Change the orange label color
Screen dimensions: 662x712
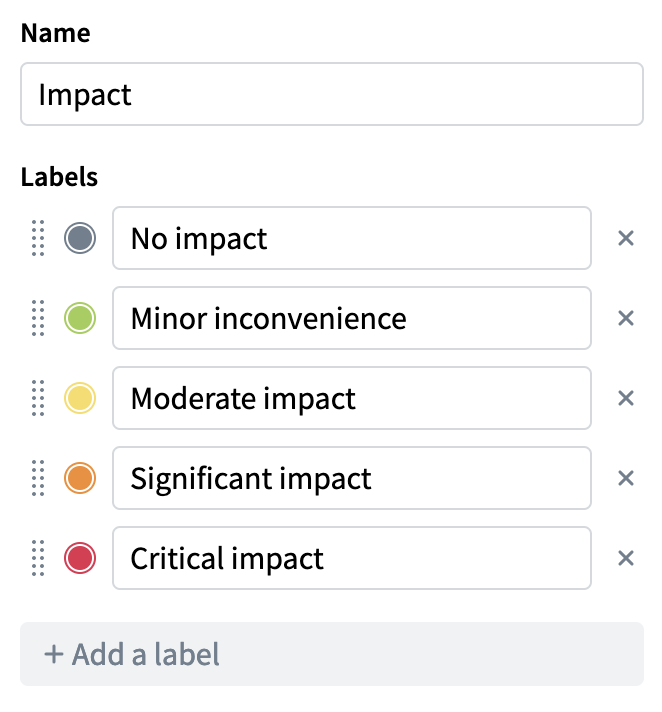point(80,479)
